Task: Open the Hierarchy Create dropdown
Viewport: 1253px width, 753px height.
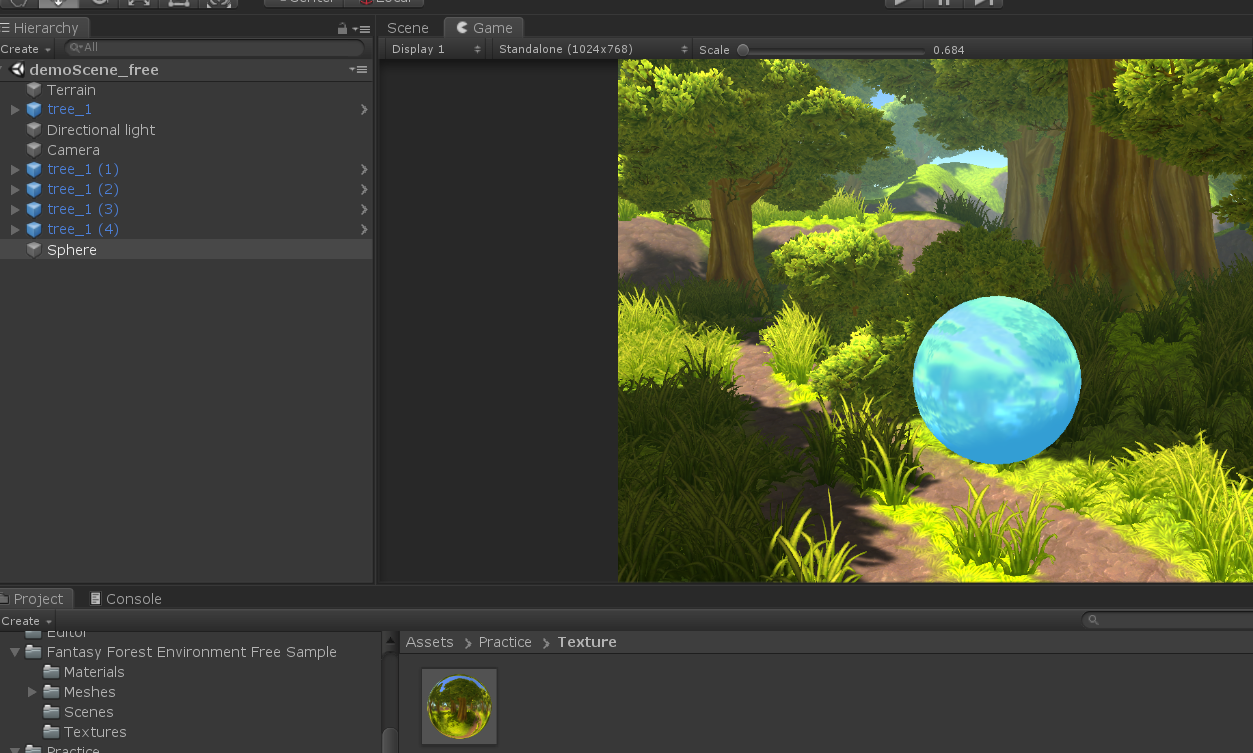Action: [26, 49]
